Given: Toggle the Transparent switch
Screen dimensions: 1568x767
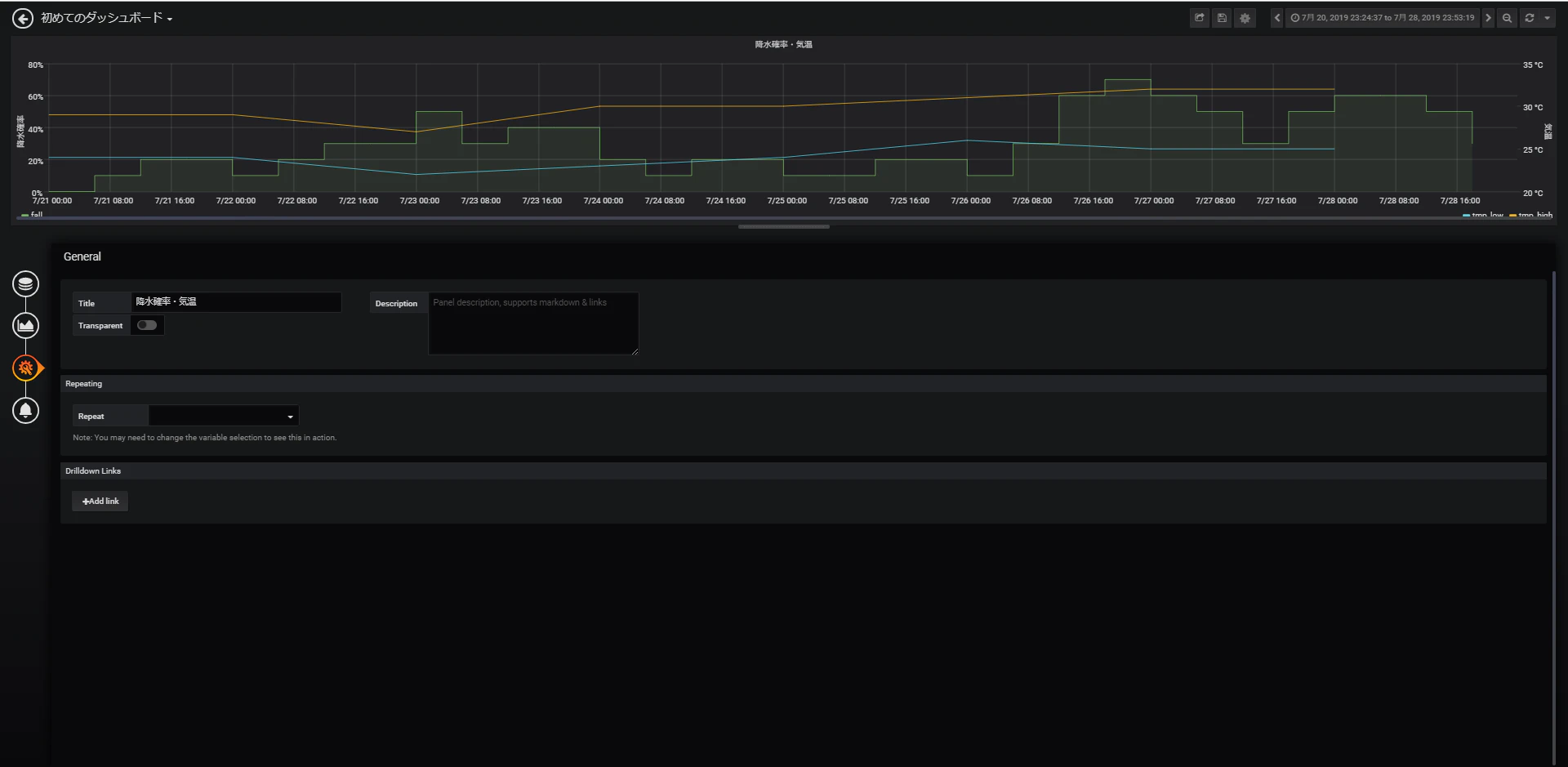Looking at the screenshot, I should [147, 325].
